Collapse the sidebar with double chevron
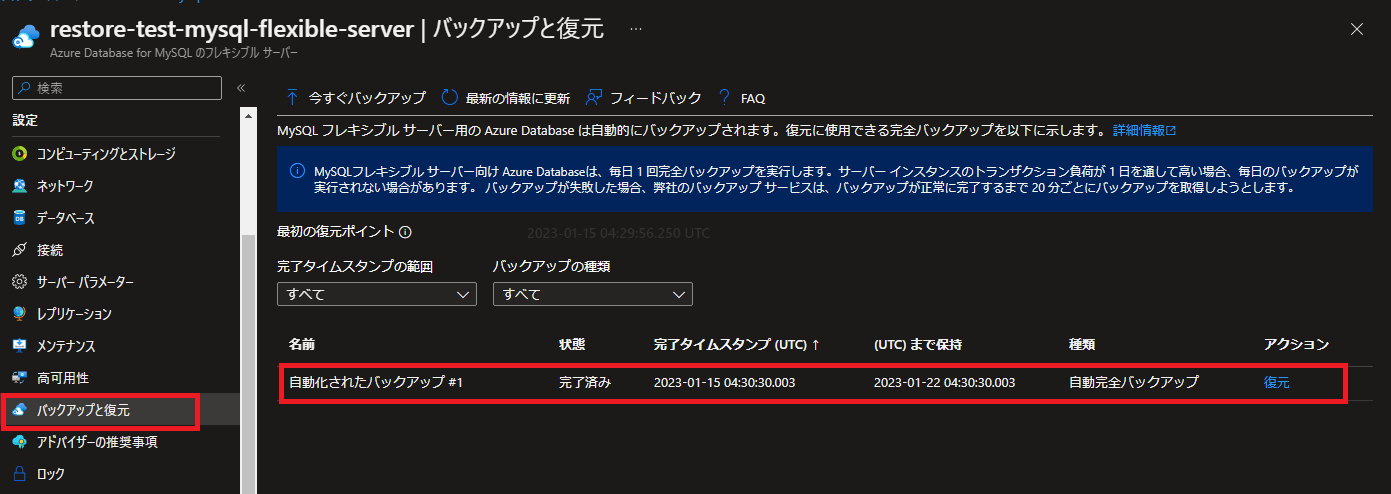The image size is (1391, 494). click(241, 88)
